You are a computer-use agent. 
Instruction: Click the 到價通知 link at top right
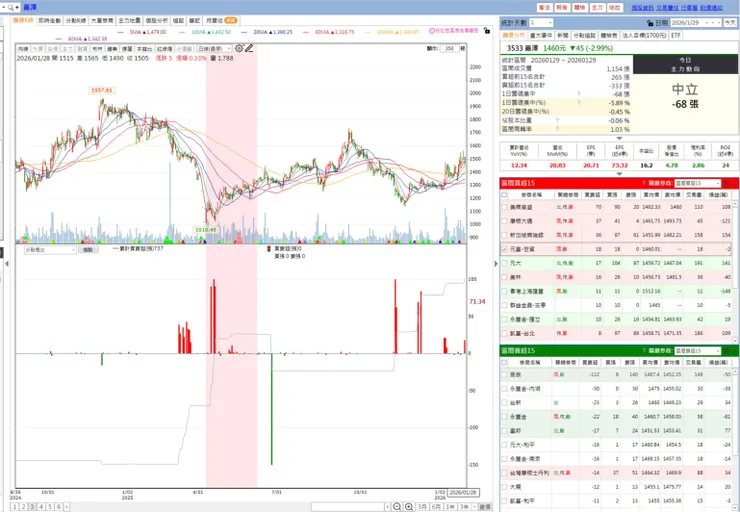click(711, 8)
